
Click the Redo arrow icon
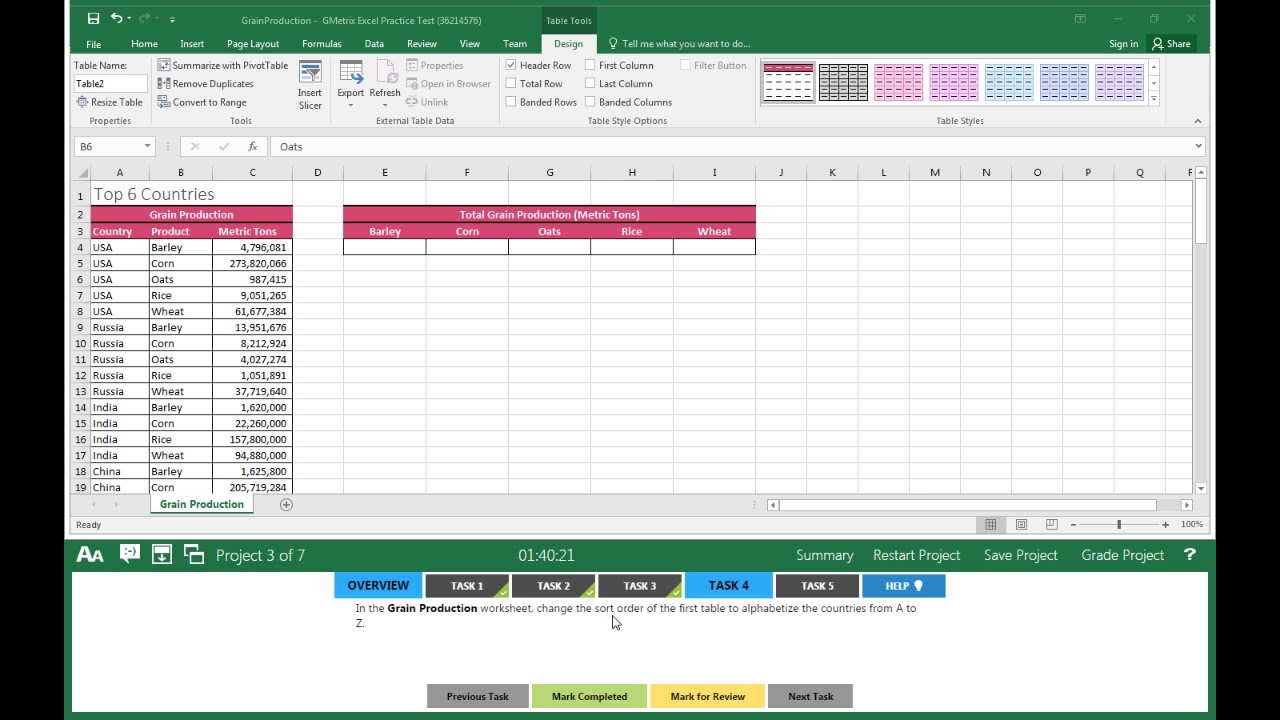pos(146,18)
